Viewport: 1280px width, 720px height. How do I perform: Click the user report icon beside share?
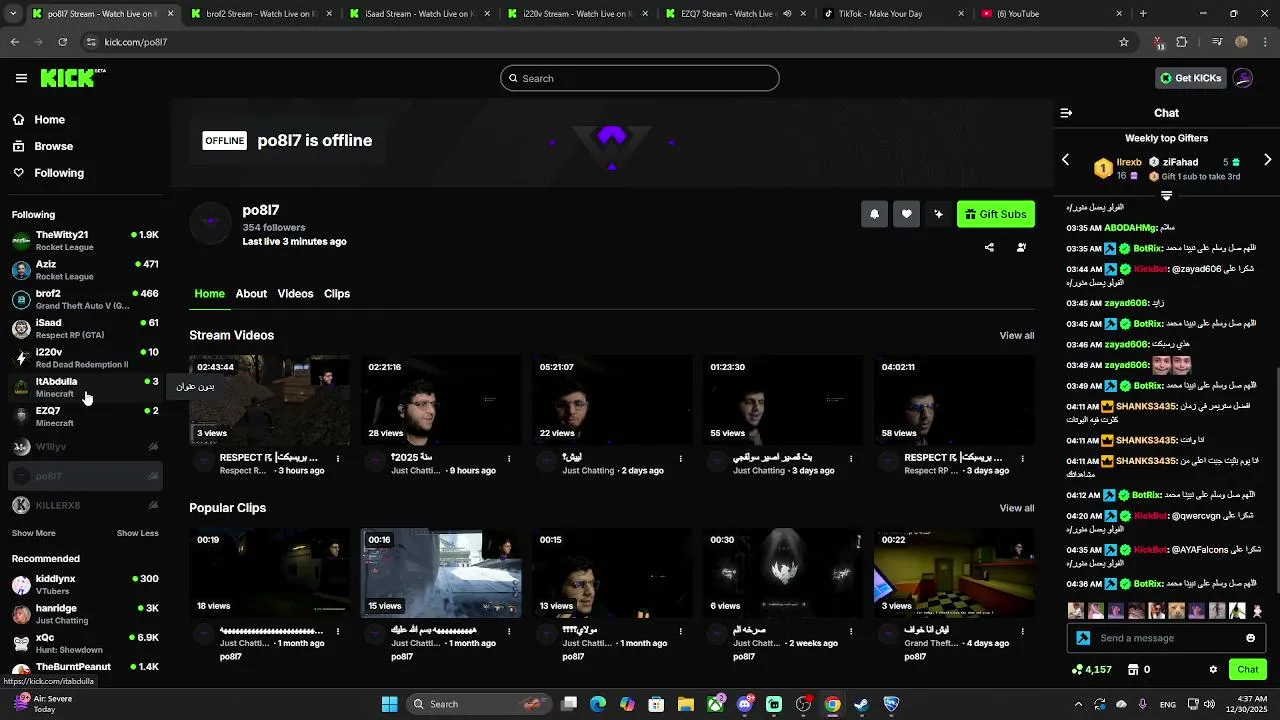(x=1021, y=247)
